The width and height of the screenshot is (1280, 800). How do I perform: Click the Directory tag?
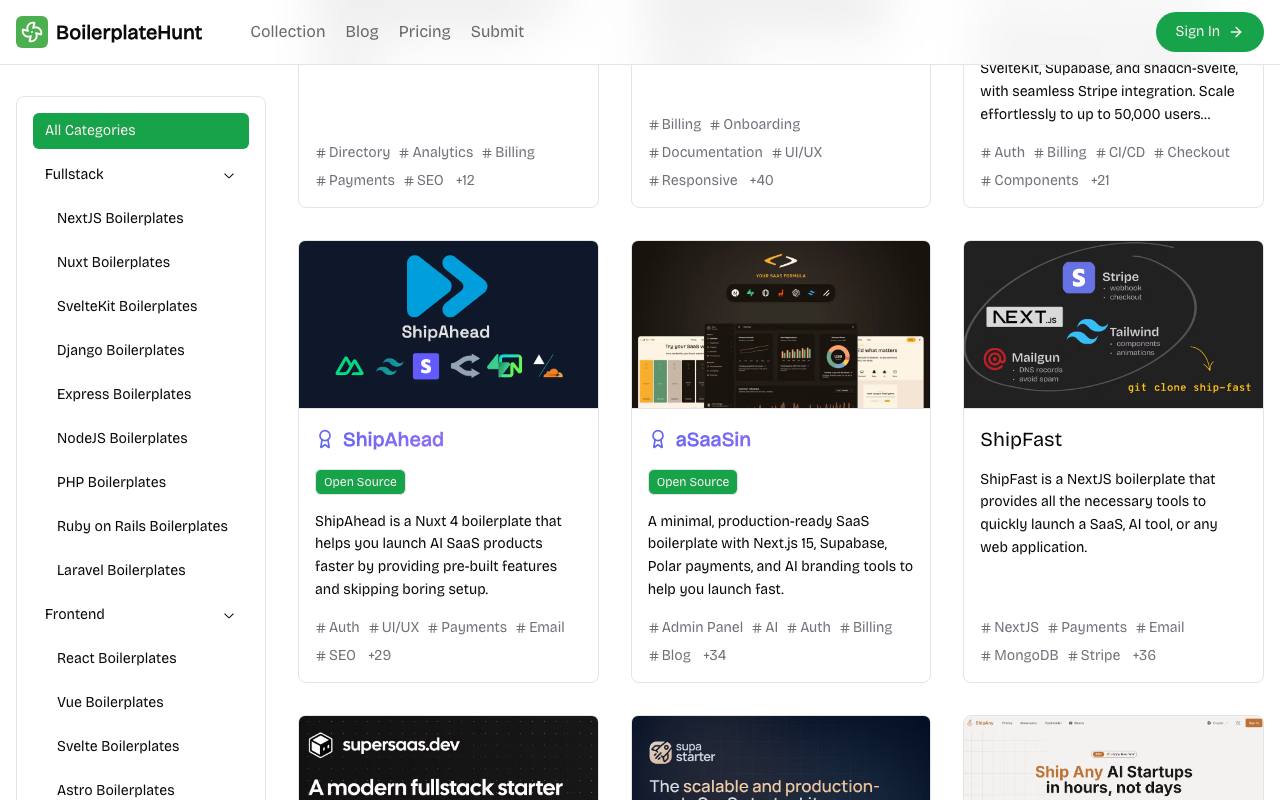(x=353, y=152)
